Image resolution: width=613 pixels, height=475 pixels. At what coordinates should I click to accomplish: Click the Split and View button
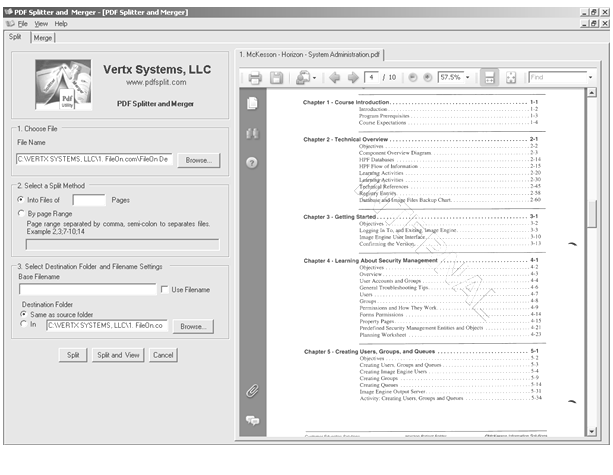coord(118,355)
